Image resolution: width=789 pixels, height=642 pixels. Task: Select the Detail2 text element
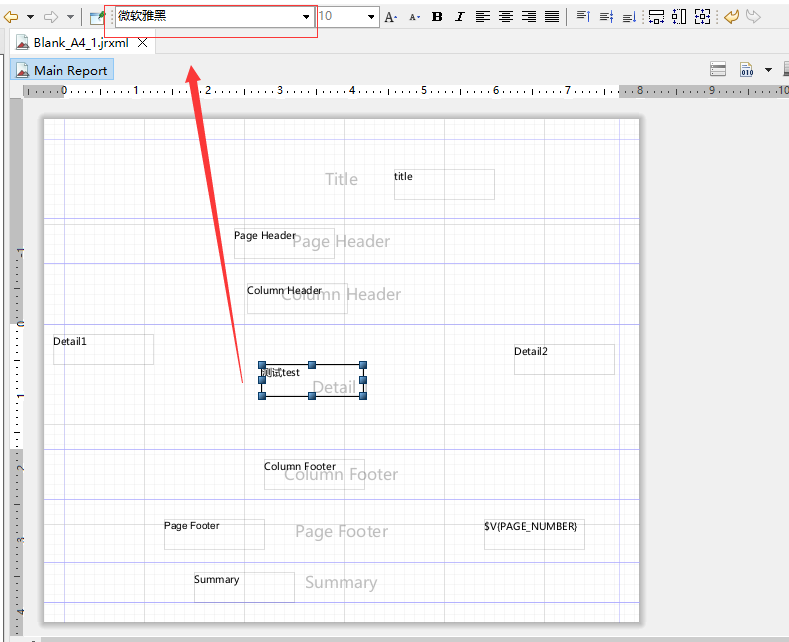[564, 359]
